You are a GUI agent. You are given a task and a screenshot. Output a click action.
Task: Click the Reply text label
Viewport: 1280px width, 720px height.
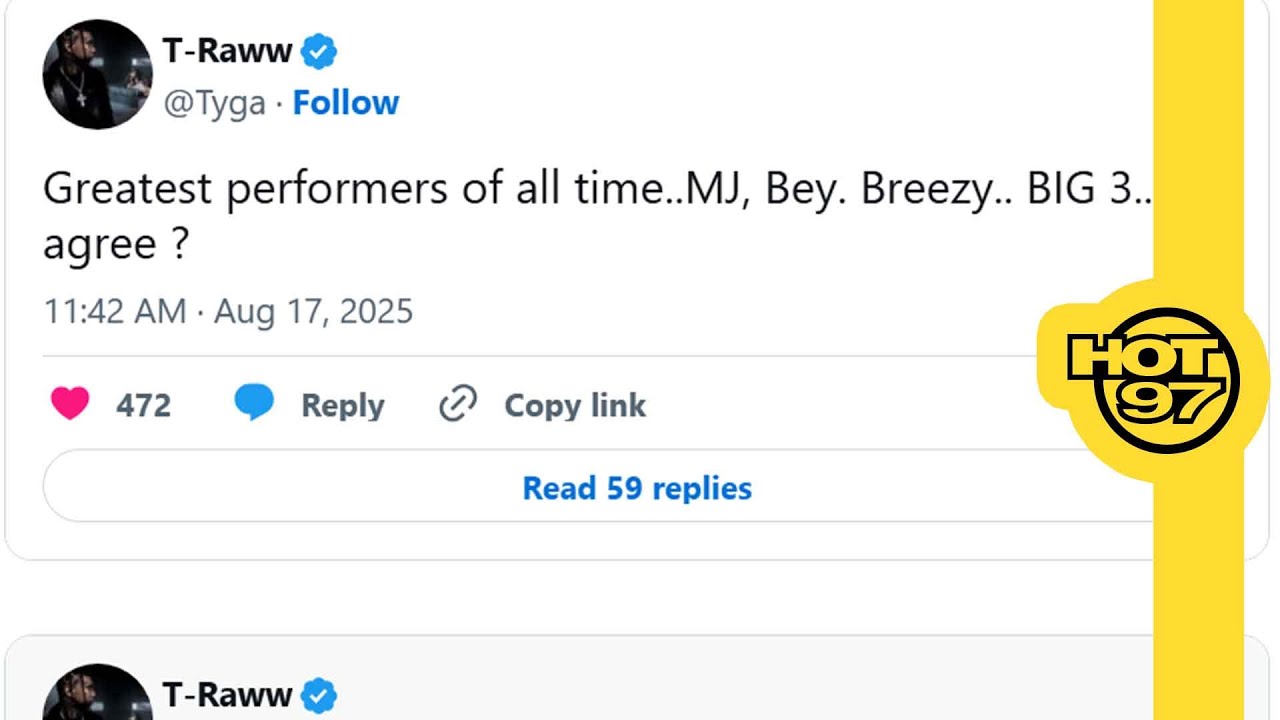[343, 405]
